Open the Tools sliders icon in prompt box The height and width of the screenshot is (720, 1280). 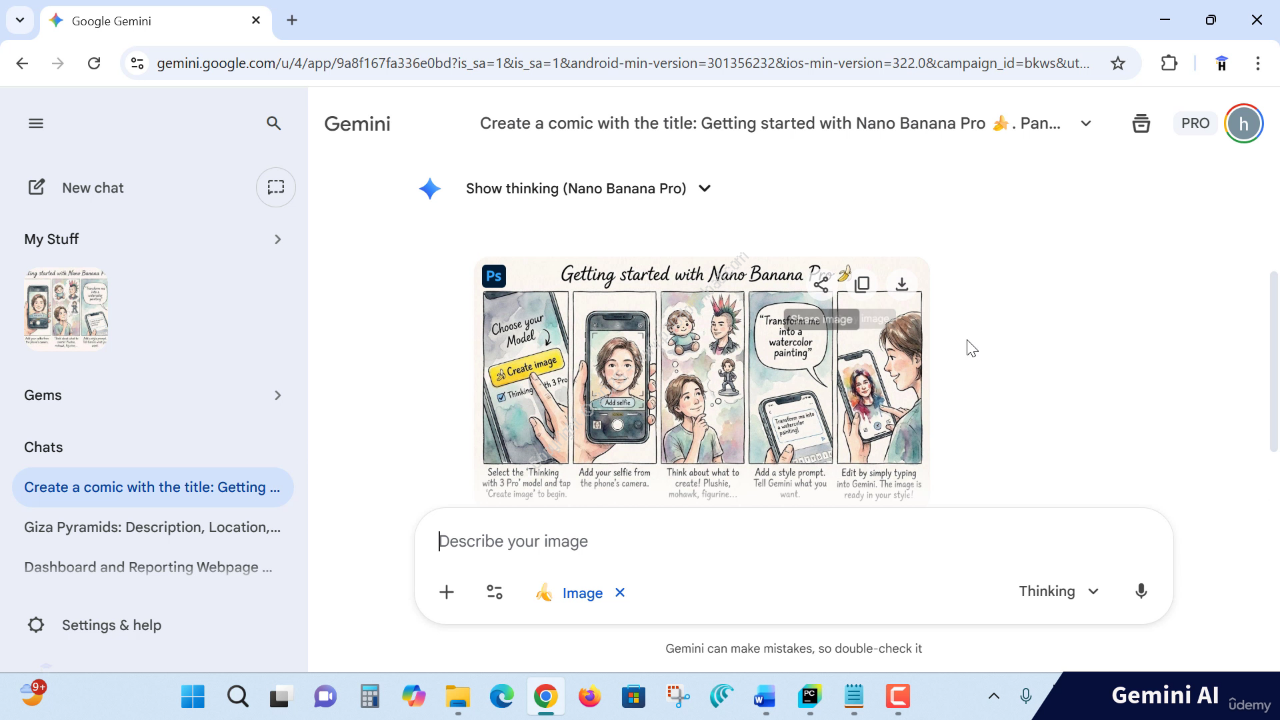[x=495, y=592]
